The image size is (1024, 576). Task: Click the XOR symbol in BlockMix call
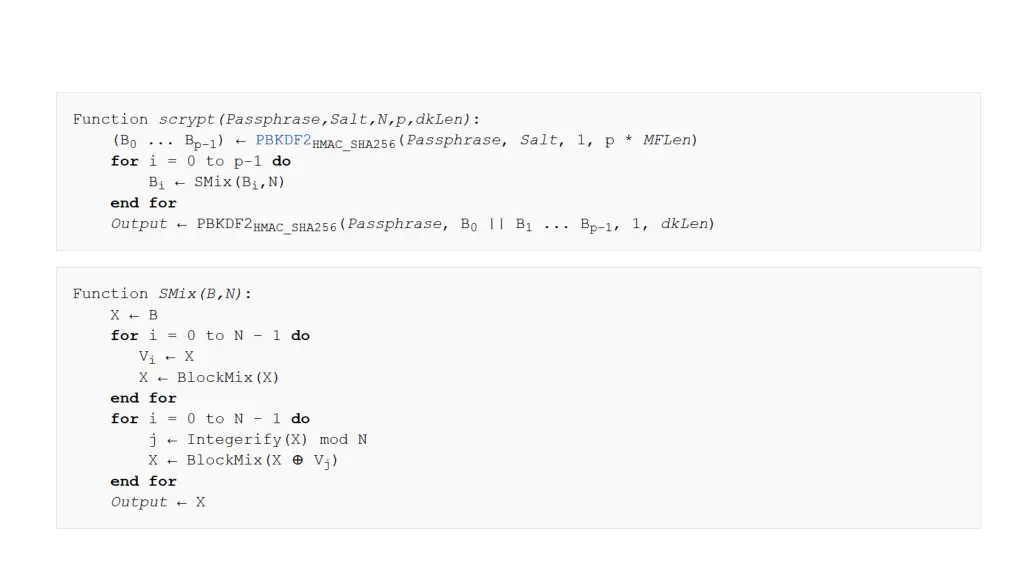point(298,460)
